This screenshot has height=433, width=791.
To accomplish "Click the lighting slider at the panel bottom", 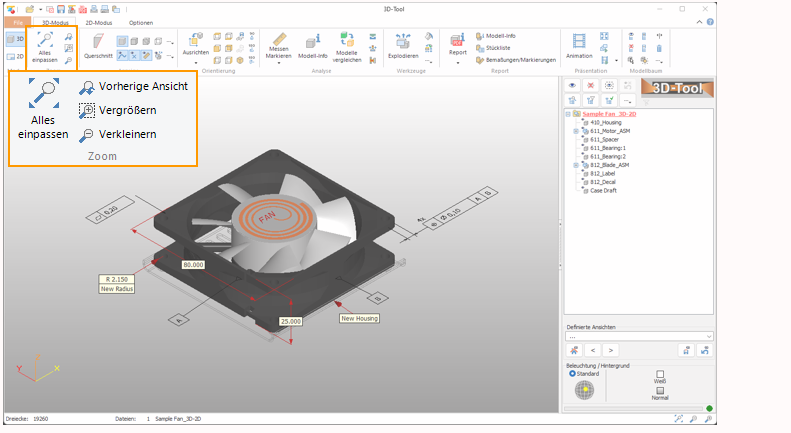I will point(633,408).
